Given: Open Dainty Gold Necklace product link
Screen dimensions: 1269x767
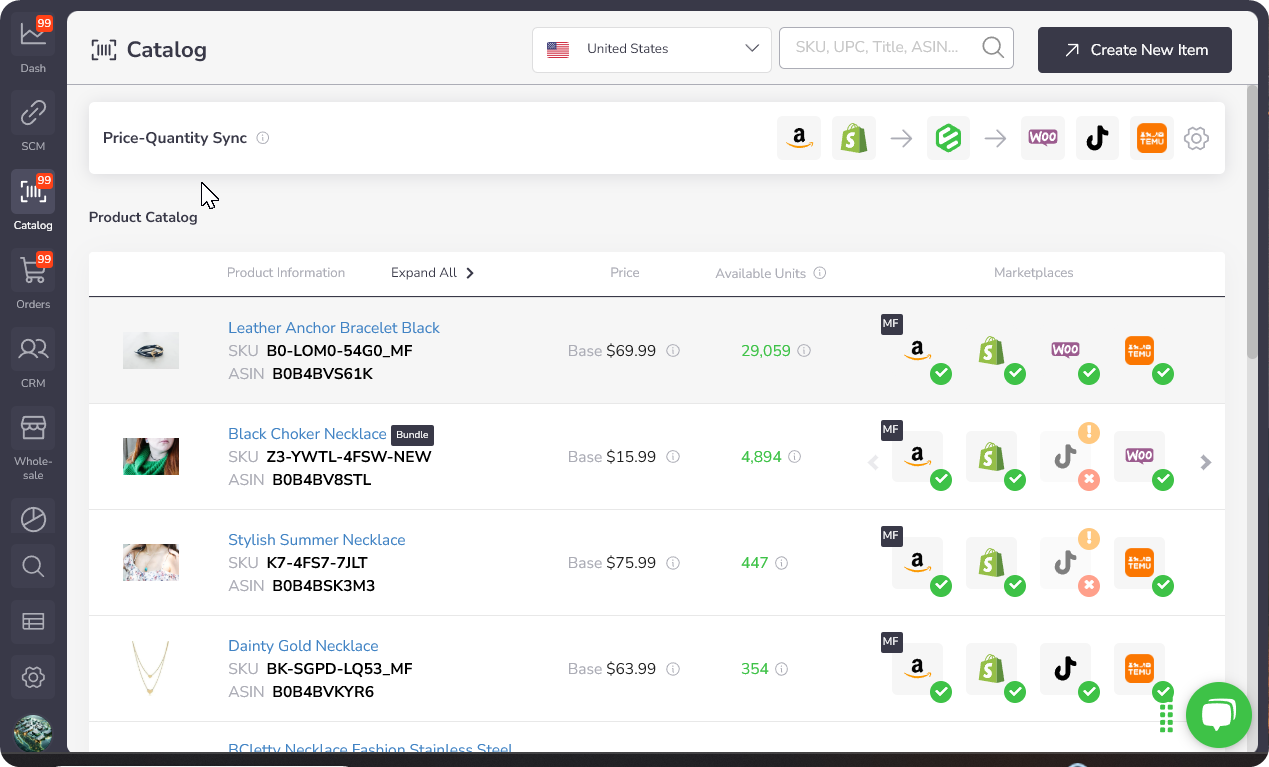Looking at the screenshot, I should click(x=303, y=646).
